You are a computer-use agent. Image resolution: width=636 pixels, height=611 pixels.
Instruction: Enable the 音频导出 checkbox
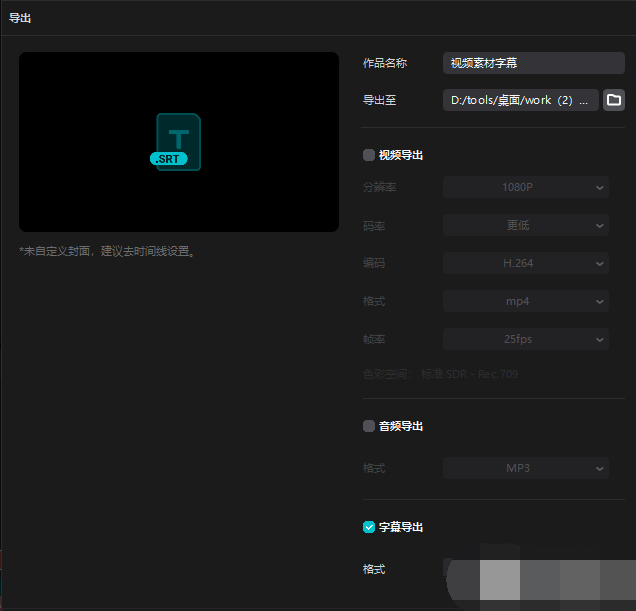(369, 426)
